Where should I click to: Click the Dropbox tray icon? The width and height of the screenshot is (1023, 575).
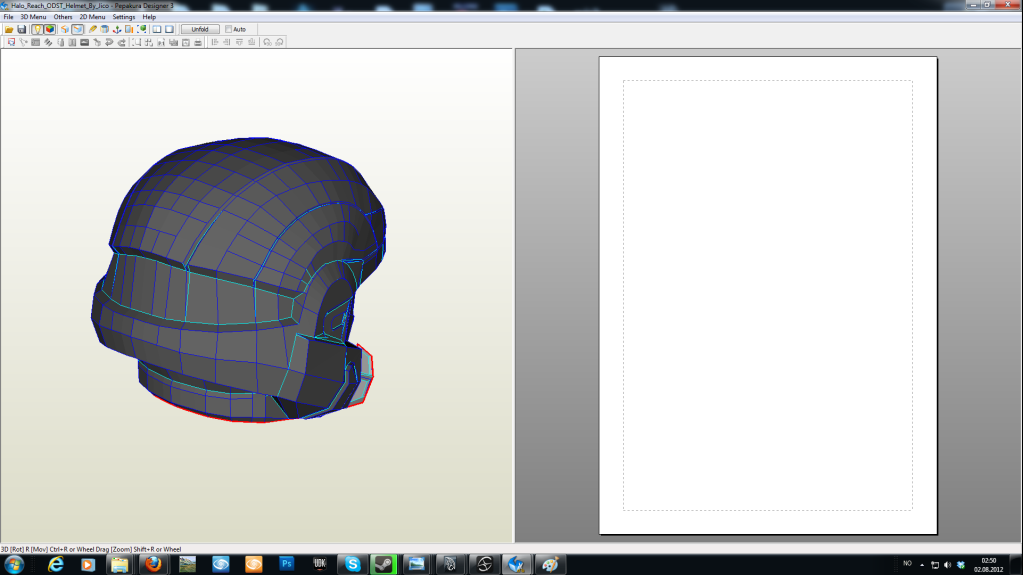pos(960,565)
